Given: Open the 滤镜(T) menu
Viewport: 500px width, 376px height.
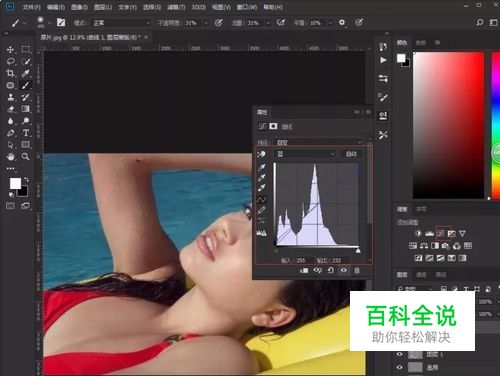Looking at the screenshot, I should pos(176,7).
